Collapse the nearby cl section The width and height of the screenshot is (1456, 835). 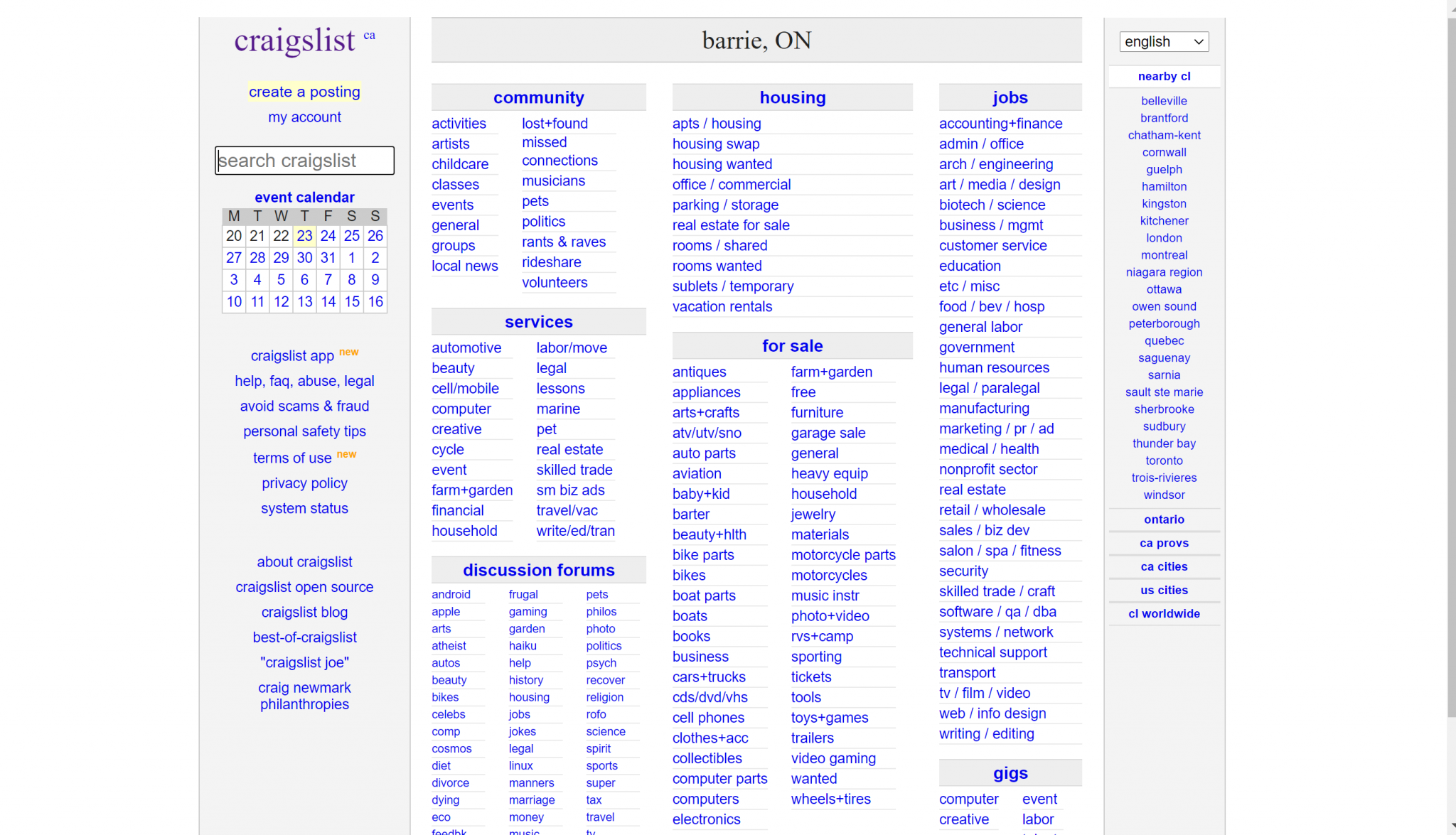1164,76
